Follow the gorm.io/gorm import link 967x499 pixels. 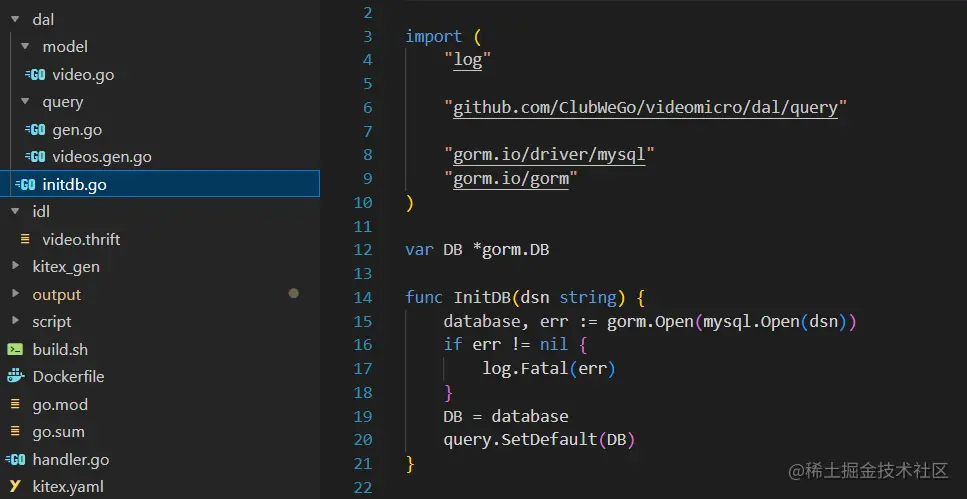click(511, 178)
